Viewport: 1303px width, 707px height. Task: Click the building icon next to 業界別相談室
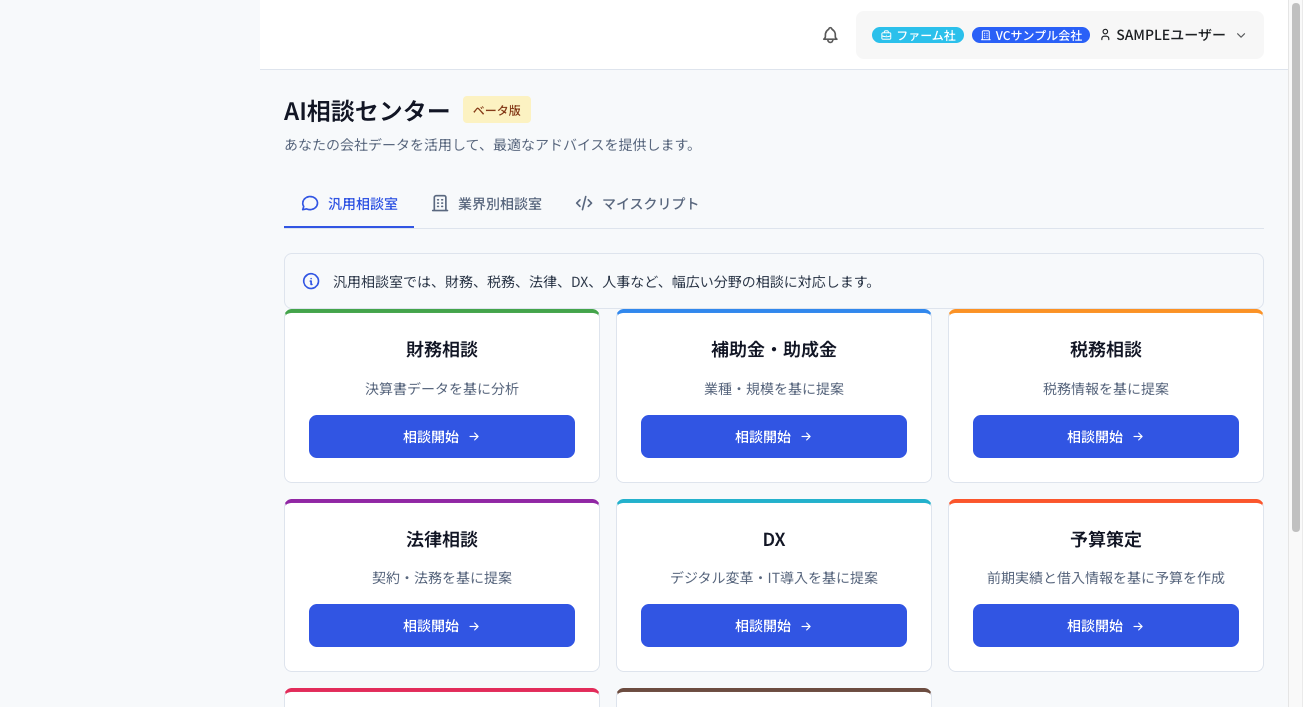[x=439, y=203]
